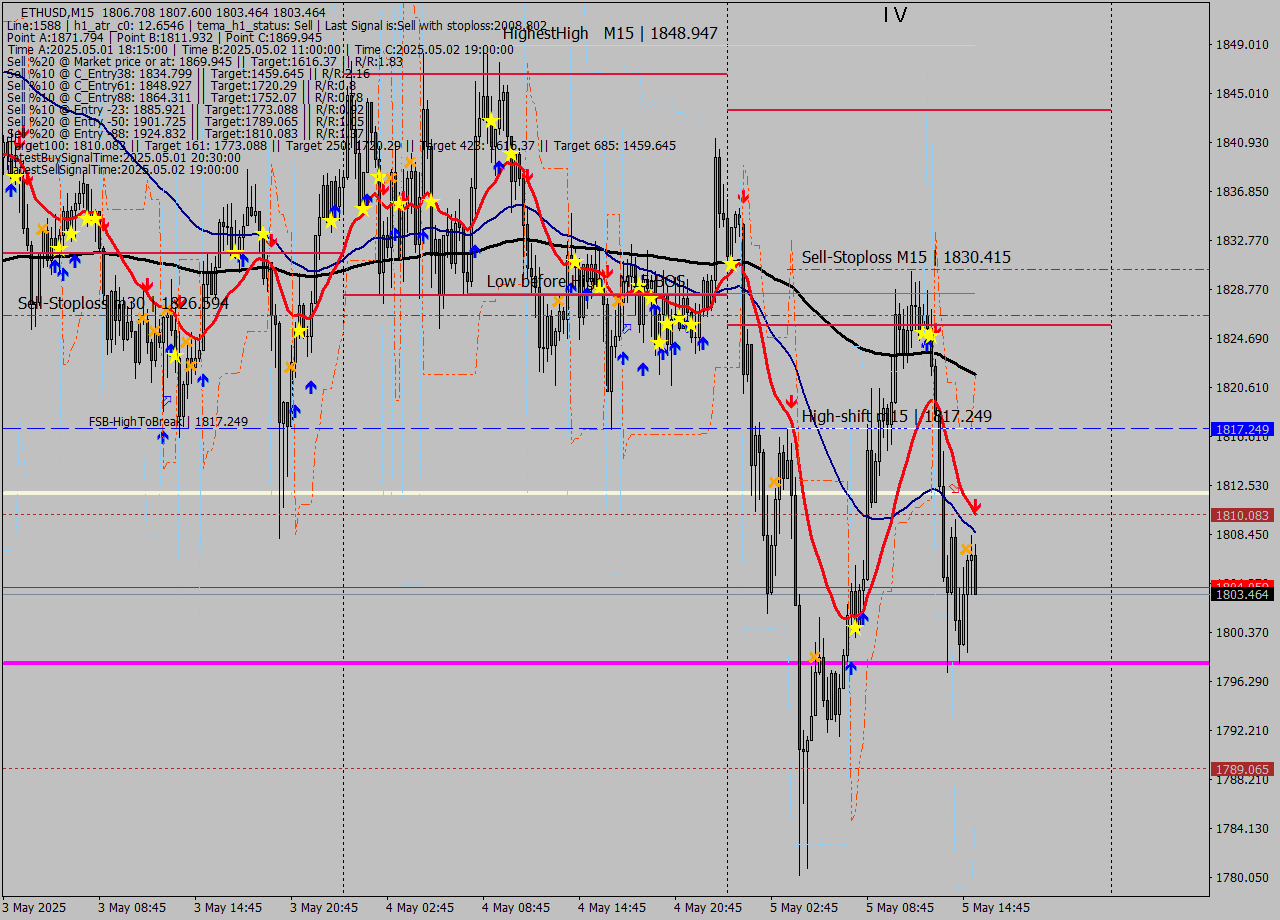Click the orange X just above the magenta line
Screen dimensions: 1280x920
point(814,657)
